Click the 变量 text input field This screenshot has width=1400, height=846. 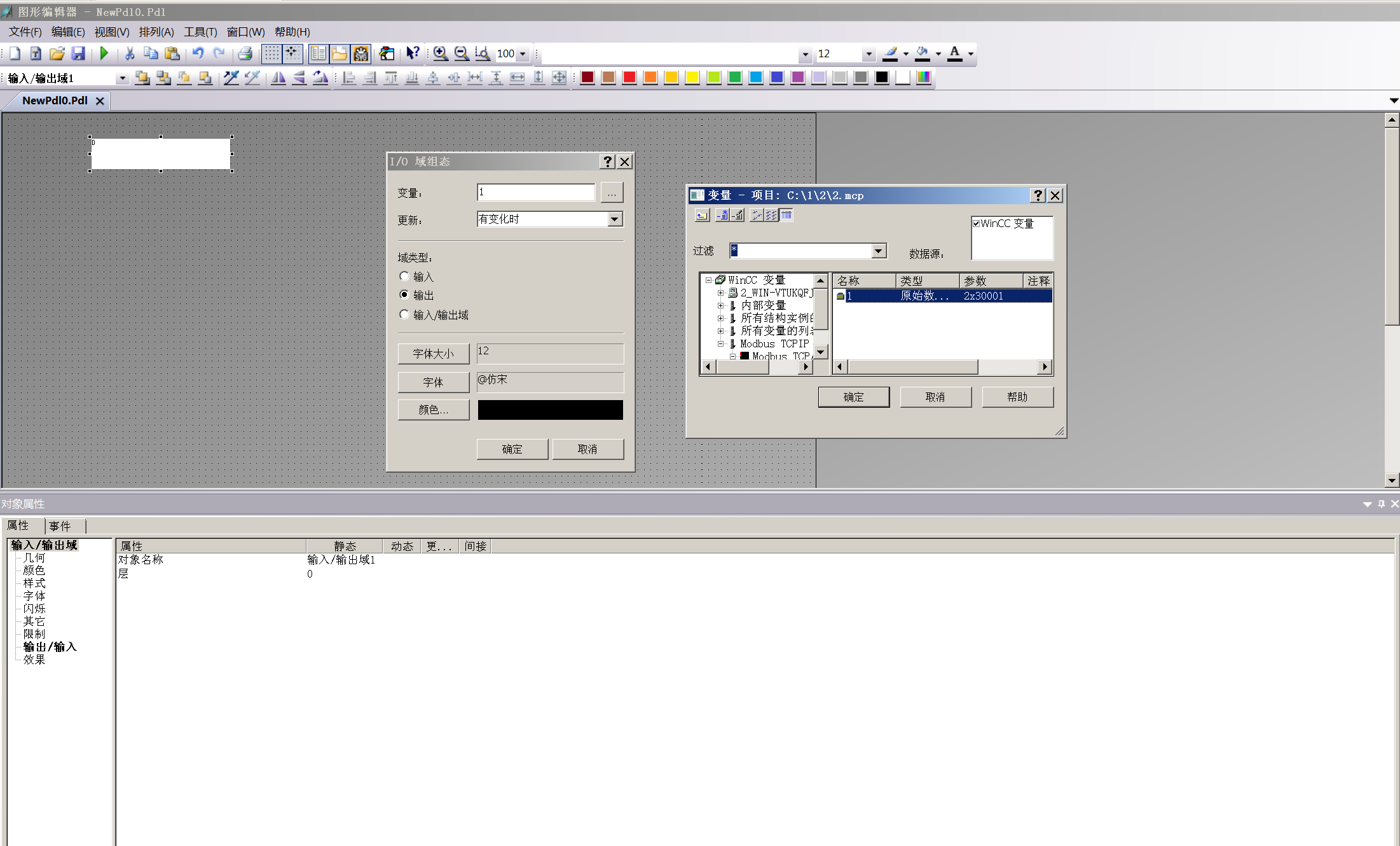(535, 192)
